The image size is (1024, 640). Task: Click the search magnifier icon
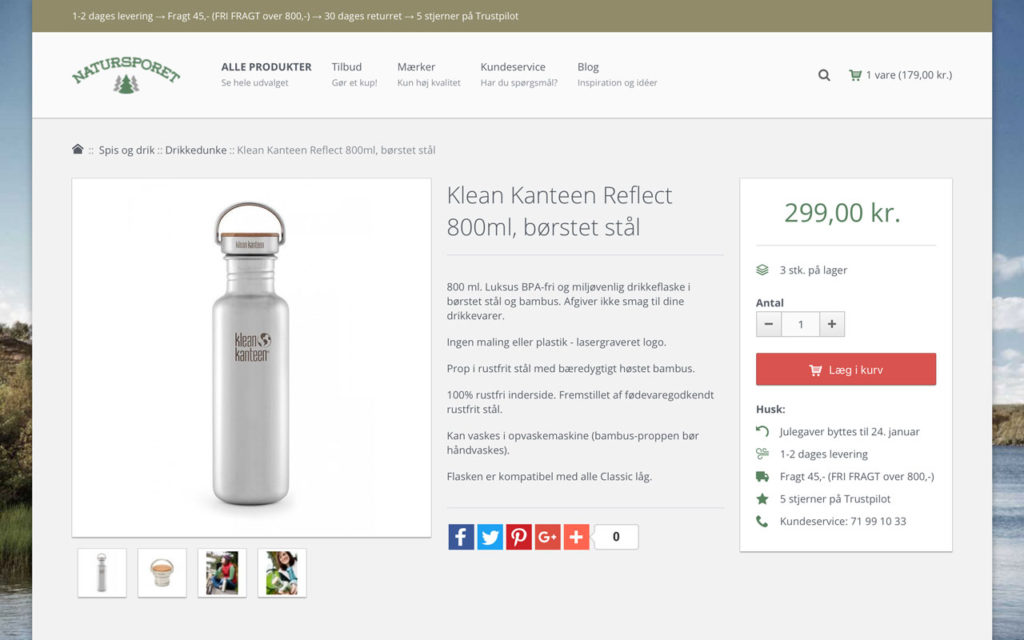coord(824,75)
